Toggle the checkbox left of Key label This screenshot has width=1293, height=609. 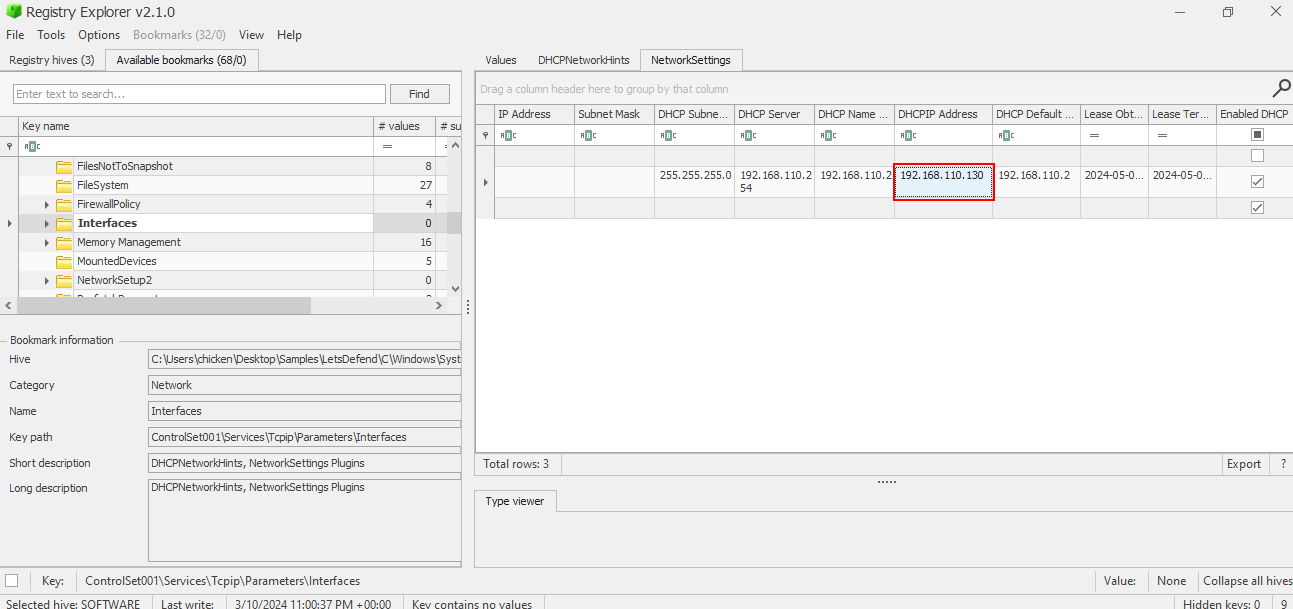(x=12, y=581)
